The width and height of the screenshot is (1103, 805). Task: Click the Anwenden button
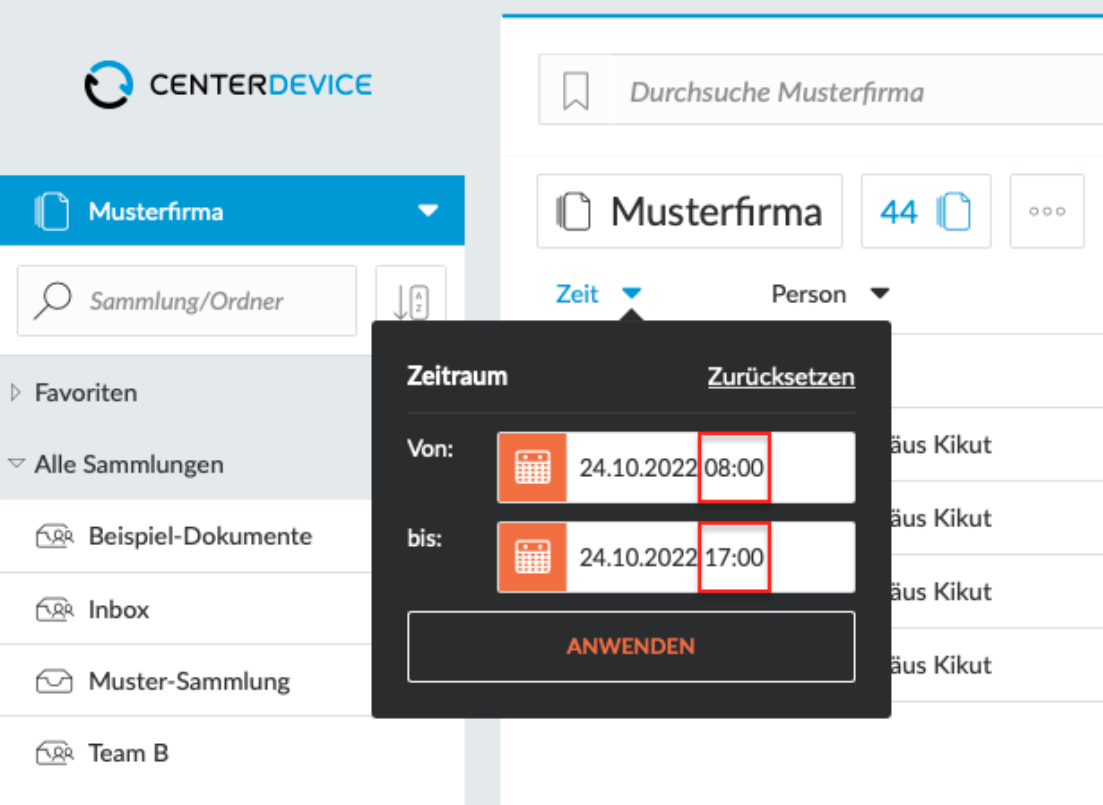631,647
